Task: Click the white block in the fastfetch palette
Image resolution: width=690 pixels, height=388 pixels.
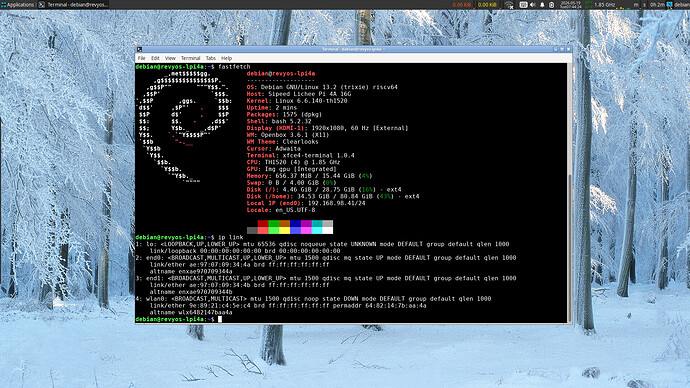Action: 327,230
